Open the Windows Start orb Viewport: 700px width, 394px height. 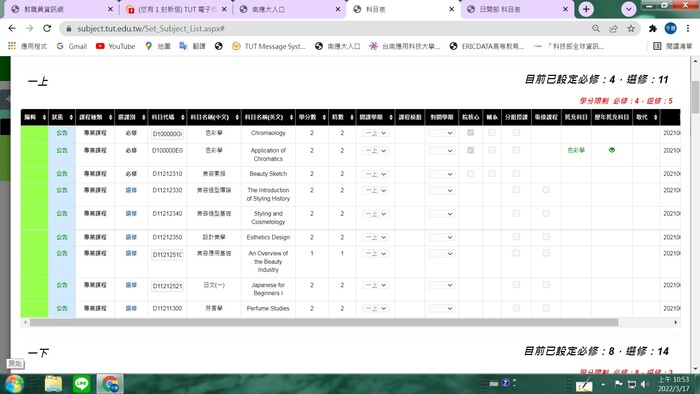tap(14, 384)
